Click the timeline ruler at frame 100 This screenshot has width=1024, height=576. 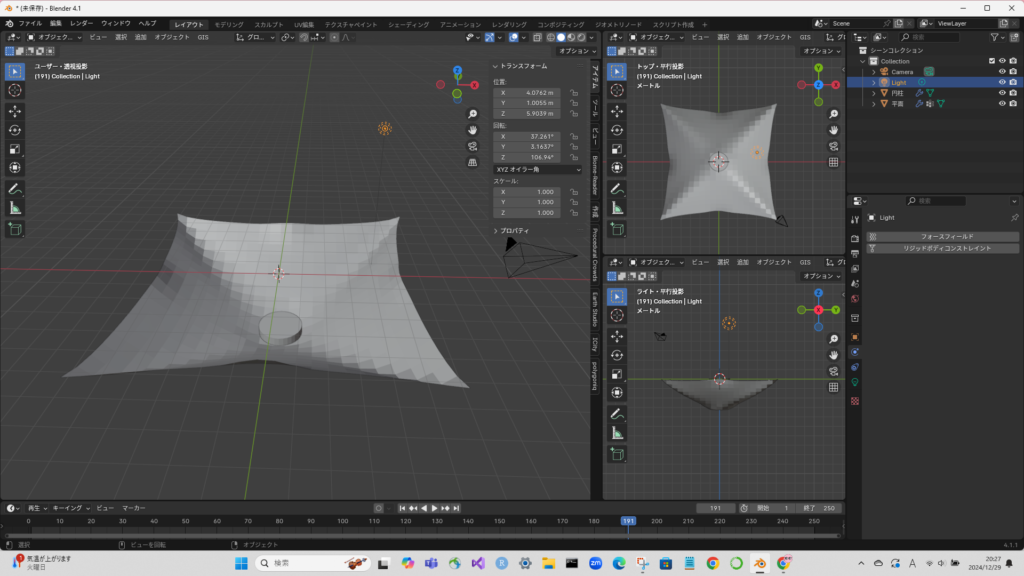point(343,521)
